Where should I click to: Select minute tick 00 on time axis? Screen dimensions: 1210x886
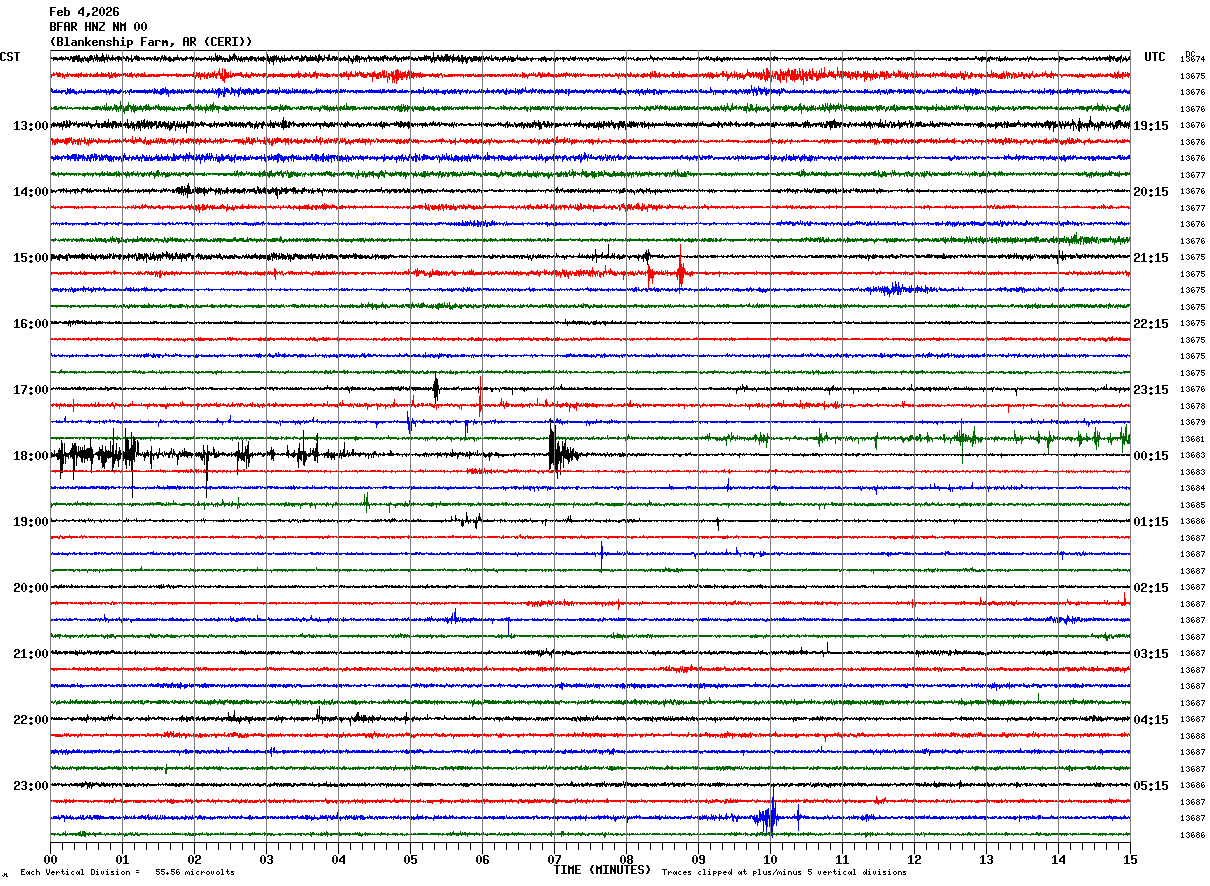click(x=50, y=859)
